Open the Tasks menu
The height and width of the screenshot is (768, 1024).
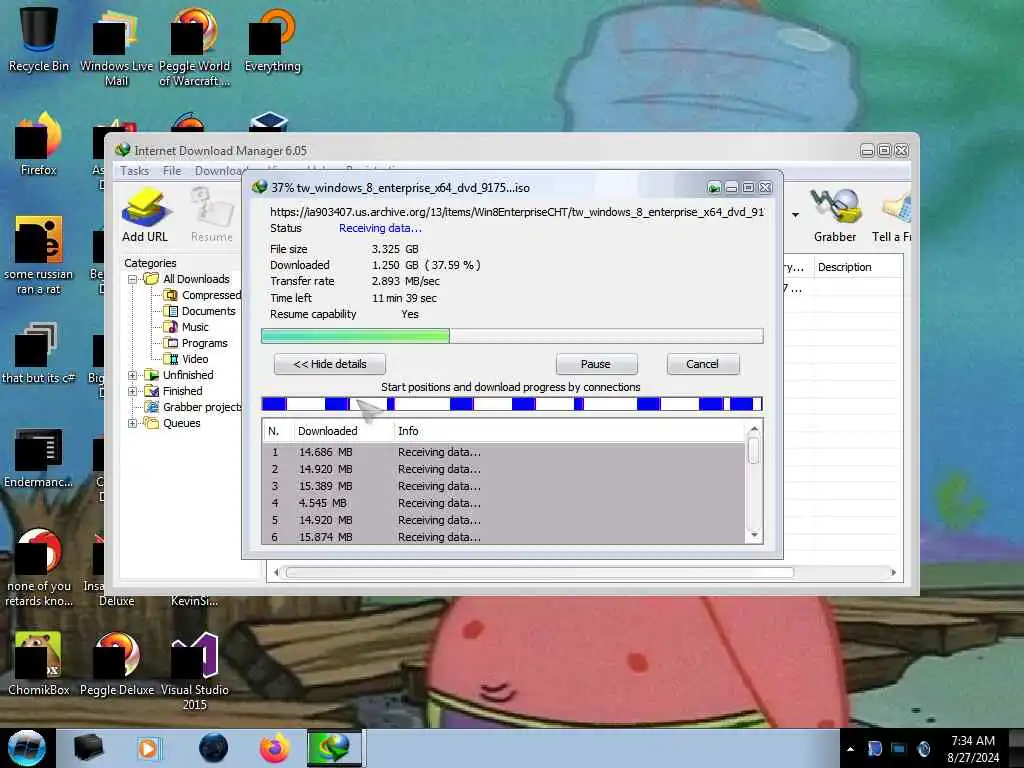click(x=135, y=170)
